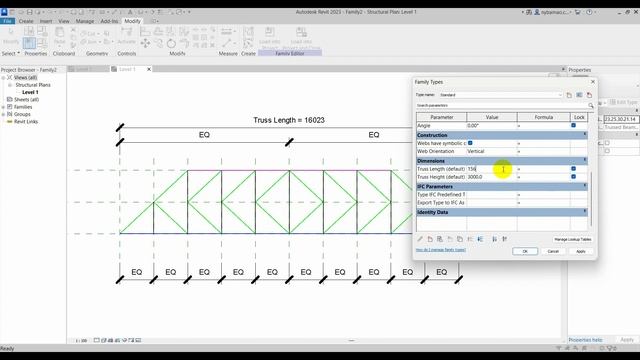This screenshot has height=360, width=640.
Task: Select Sheets (all) in Project Browser
Action: click(x=27, y=100)
